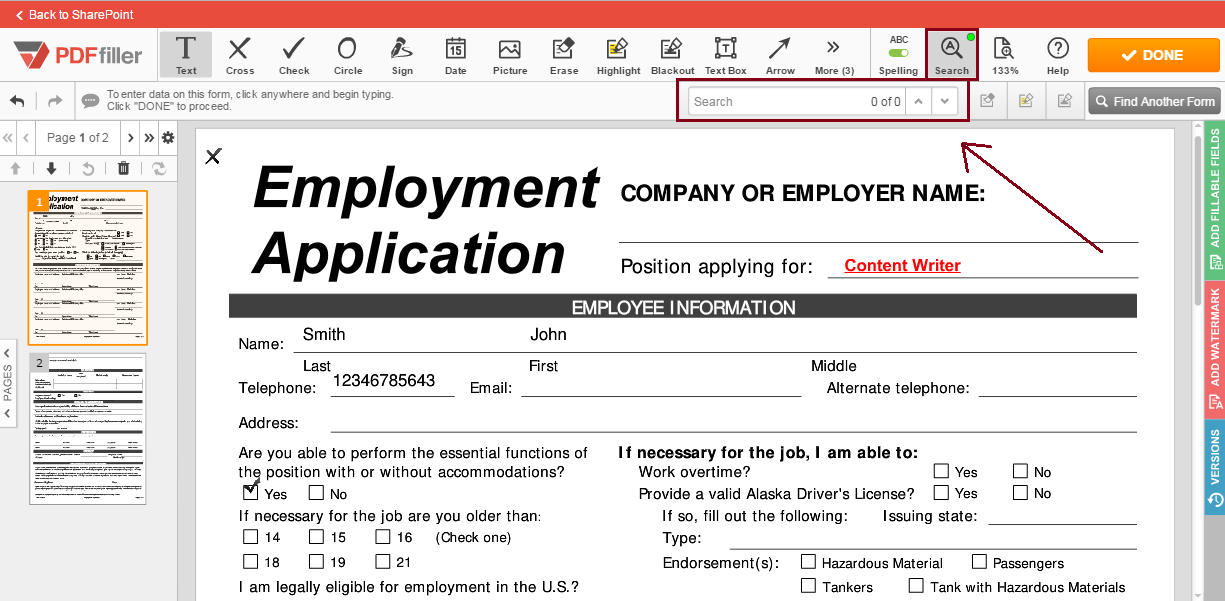Move page up arrow in pages panel
Image resolution: width=1225 pixels, height=601 pixels.
(x=15, y=168)
